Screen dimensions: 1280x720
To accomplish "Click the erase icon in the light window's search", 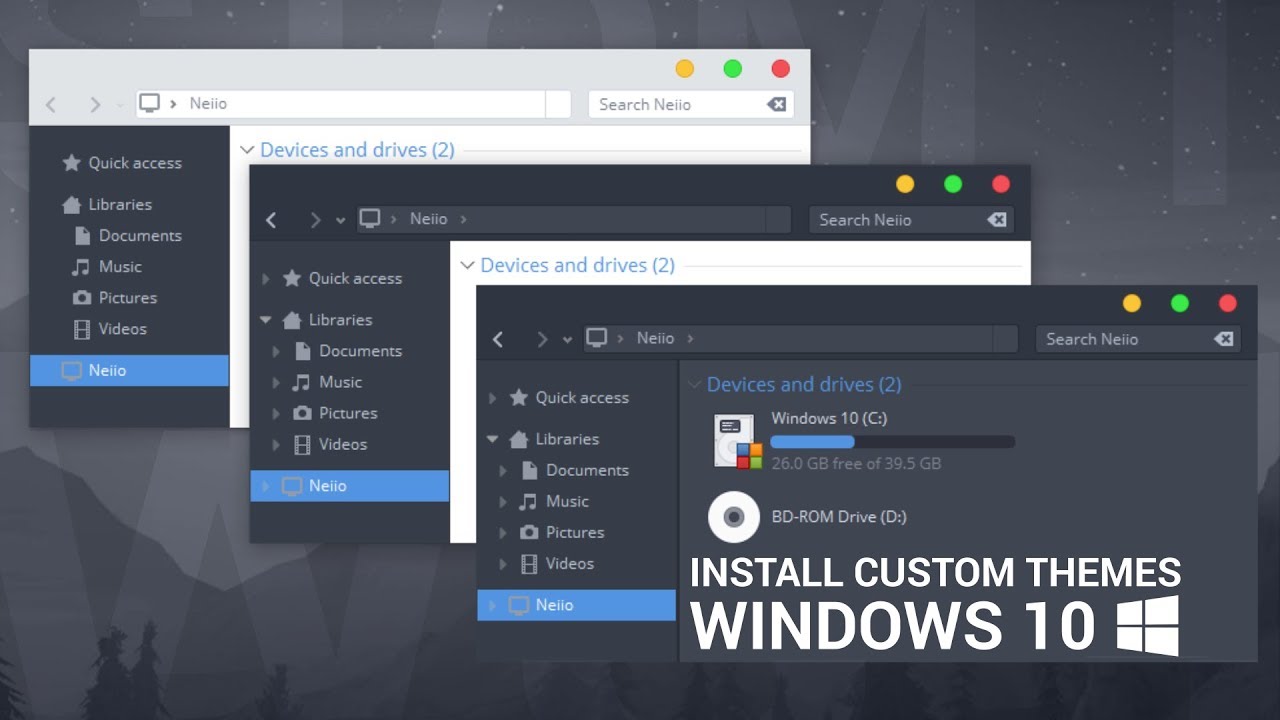I will coord(776,104).
